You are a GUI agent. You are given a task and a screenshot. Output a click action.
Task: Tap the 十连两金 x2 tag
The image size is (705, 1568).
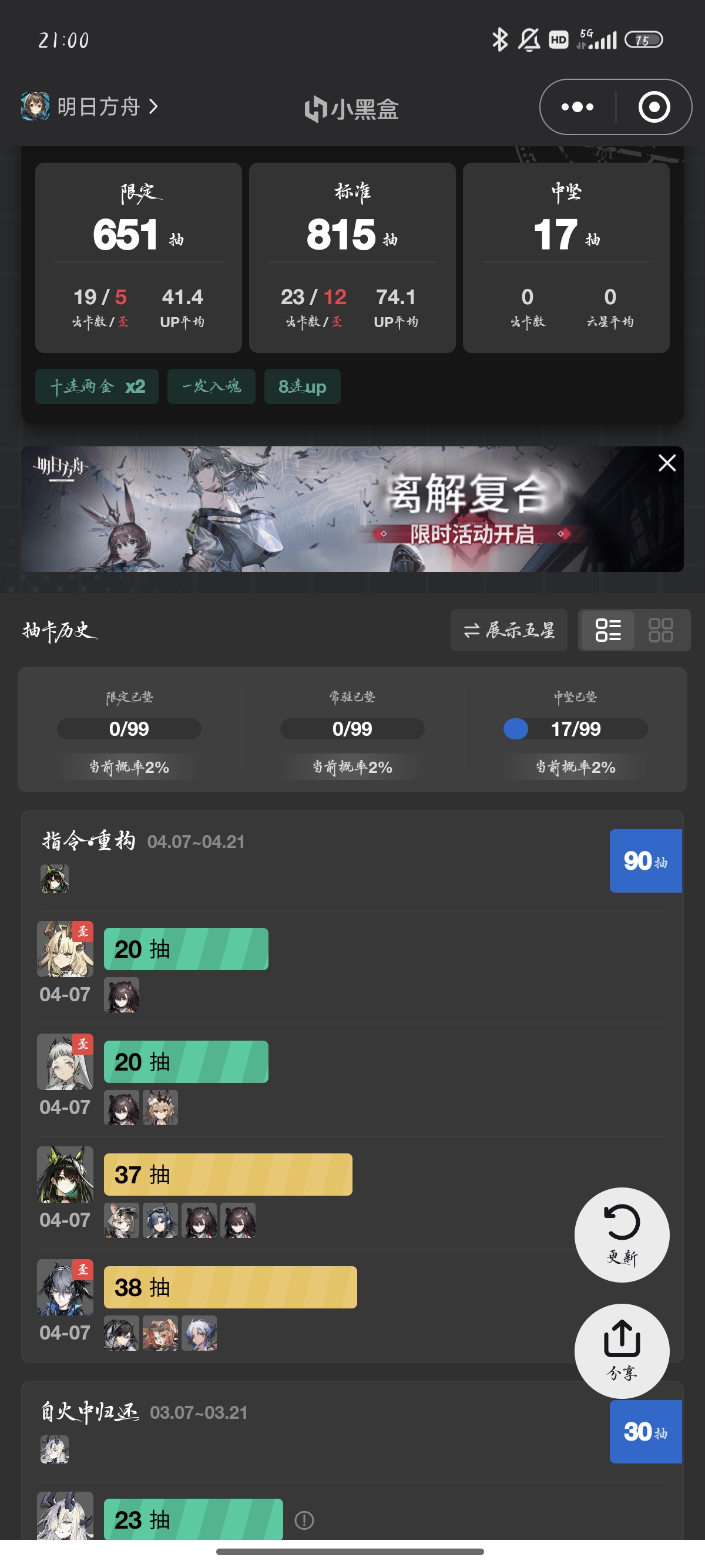coord(97,386)
